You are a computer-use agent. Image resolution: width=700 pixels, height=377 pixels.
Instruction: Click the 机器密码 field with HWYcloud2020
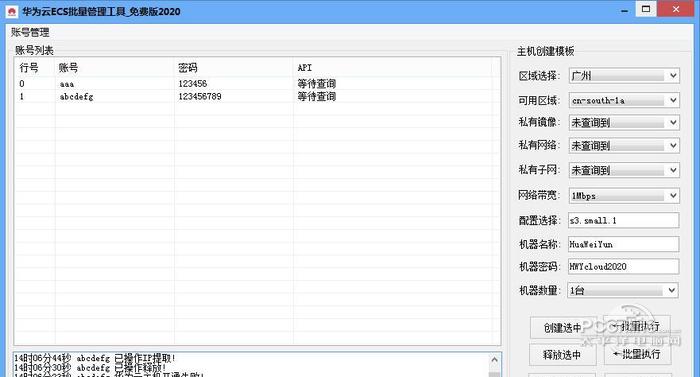(624, 267)
